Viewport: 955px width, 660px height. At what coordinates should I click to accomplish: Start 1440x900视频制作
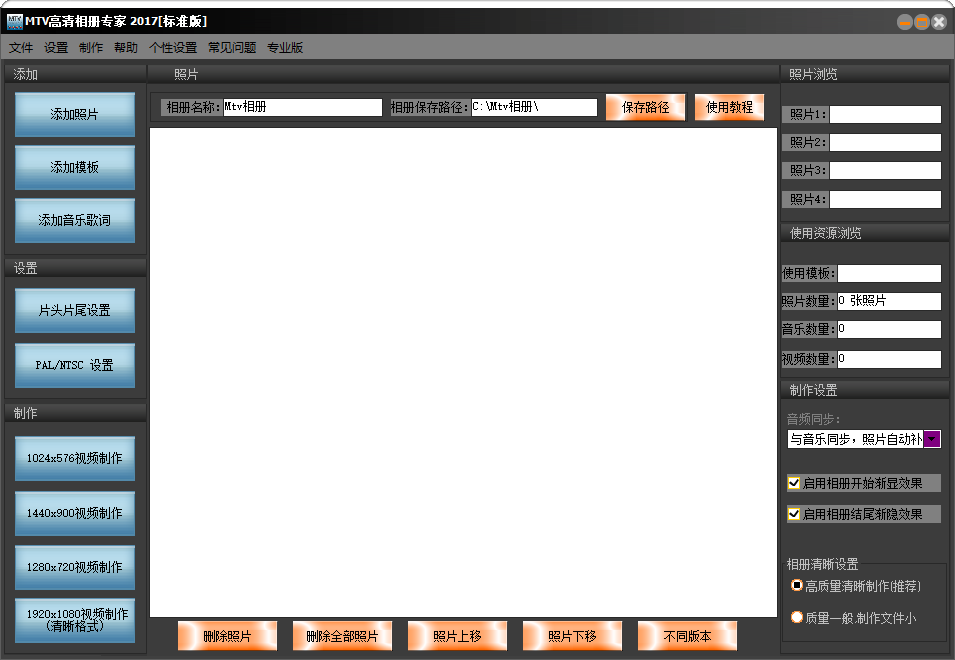tap(75, 513)
